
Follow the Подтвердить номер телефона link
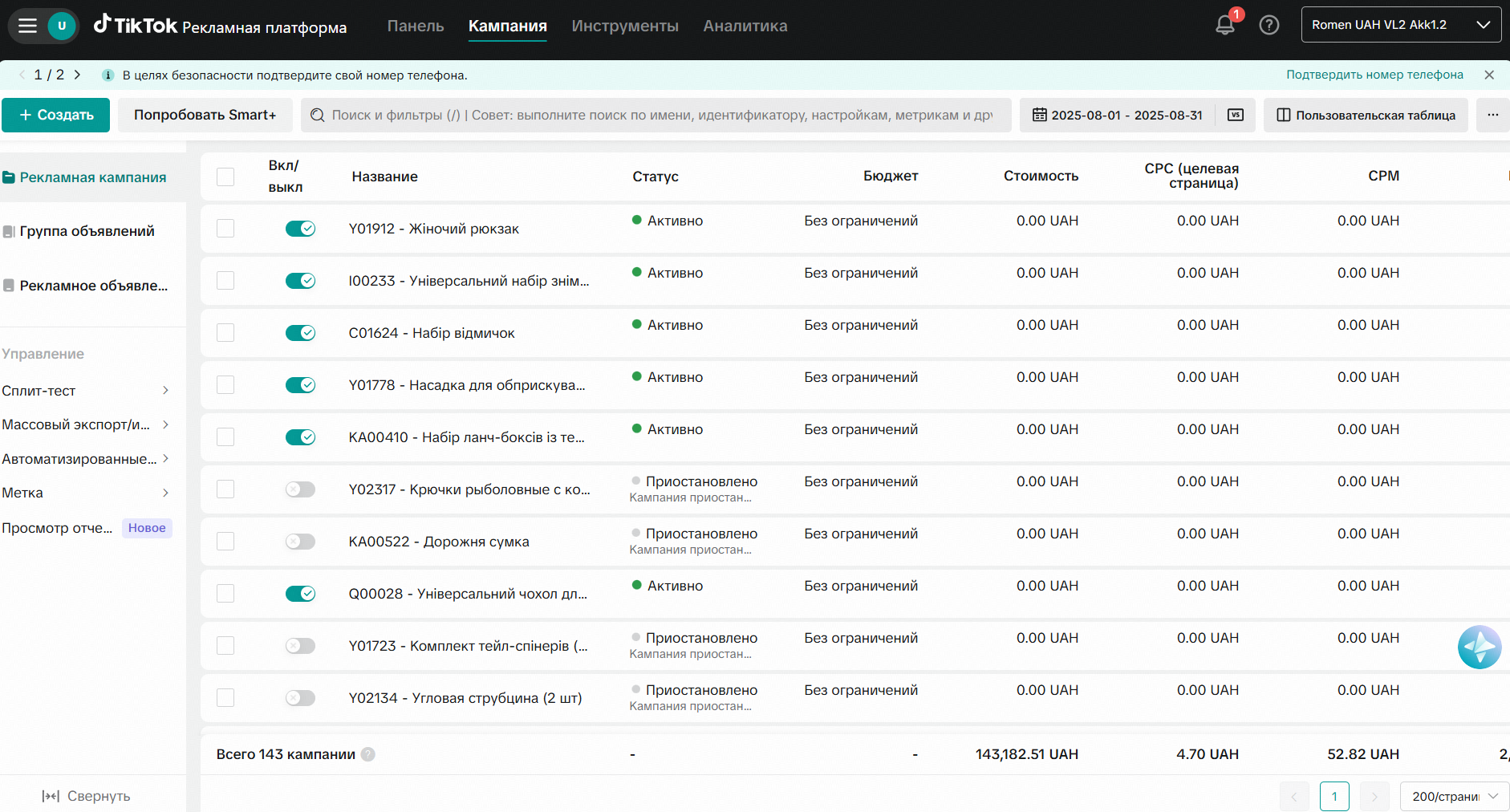pyautogui.click(x=1374, y=75)
